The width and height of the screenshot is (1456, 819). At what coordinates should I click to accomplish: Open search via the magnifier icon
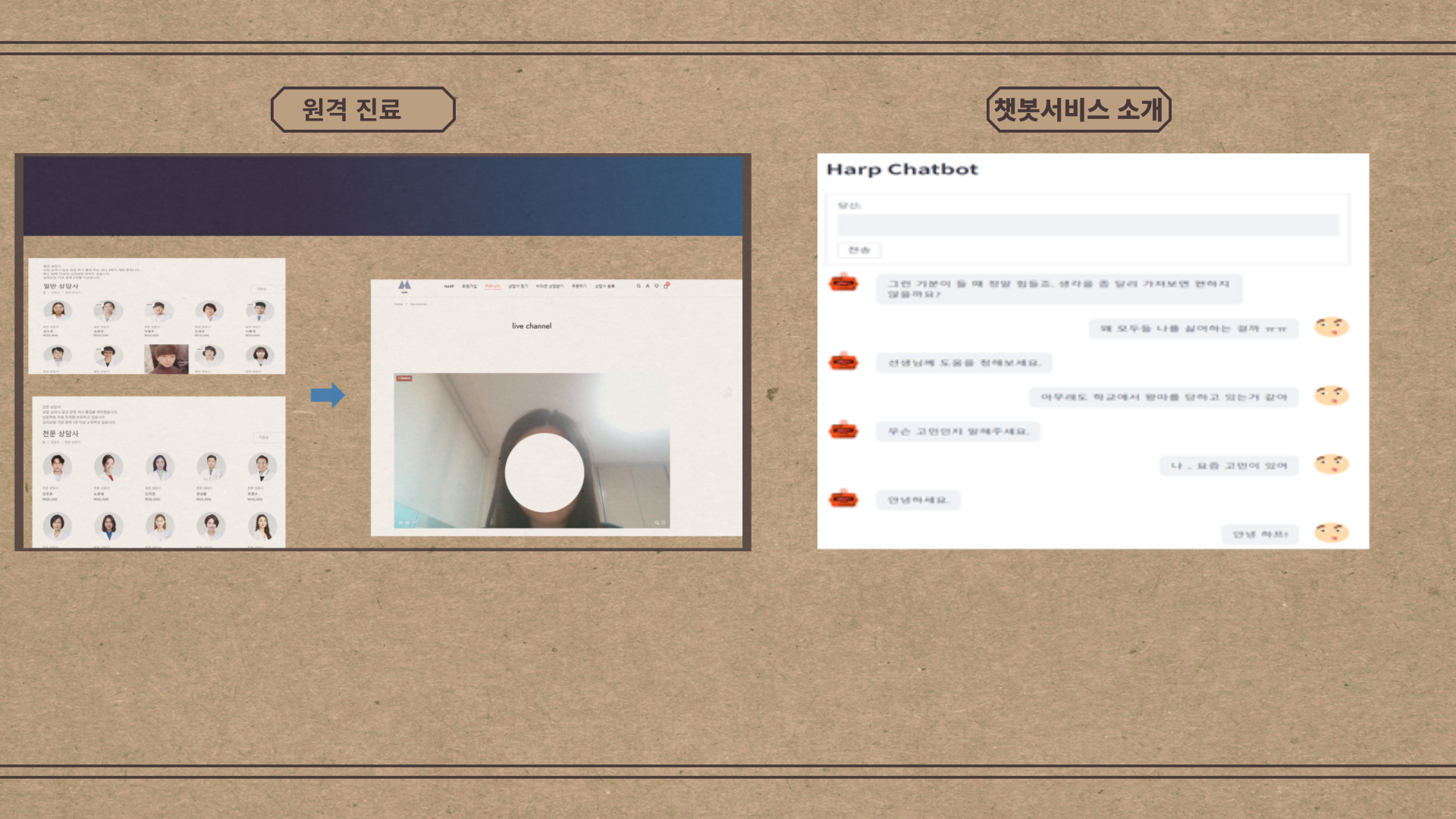[639, 286]
